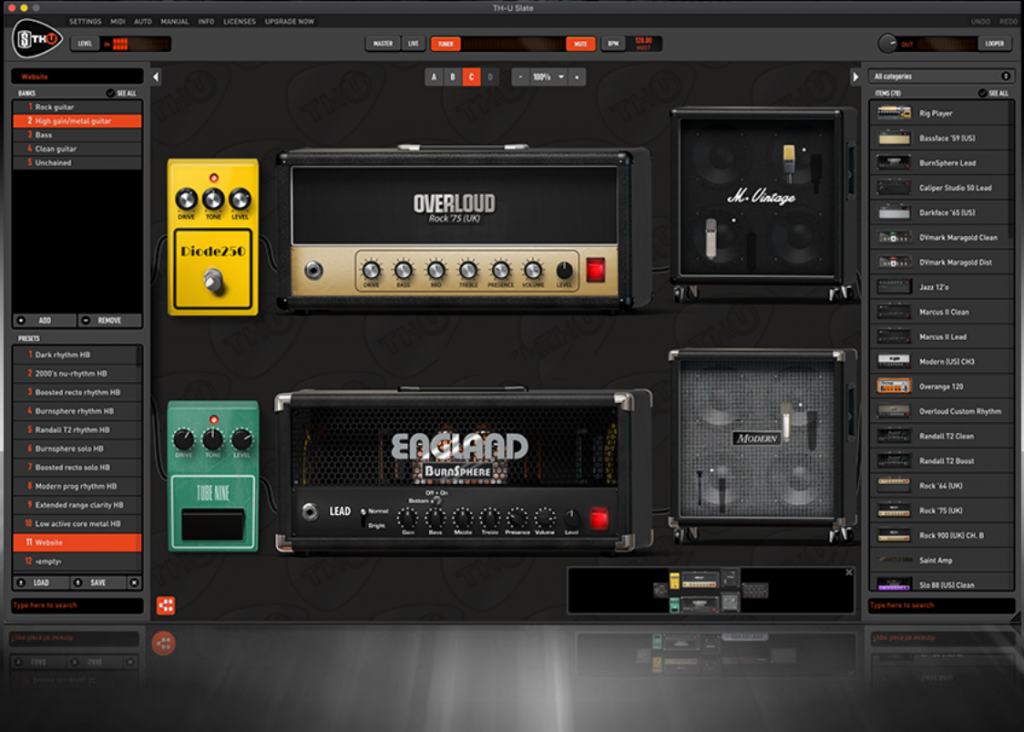The width and height of the screenshot is (1024, 732).
Task: Click the rig overview minimap thumbnail
Action: click(711, 591)
